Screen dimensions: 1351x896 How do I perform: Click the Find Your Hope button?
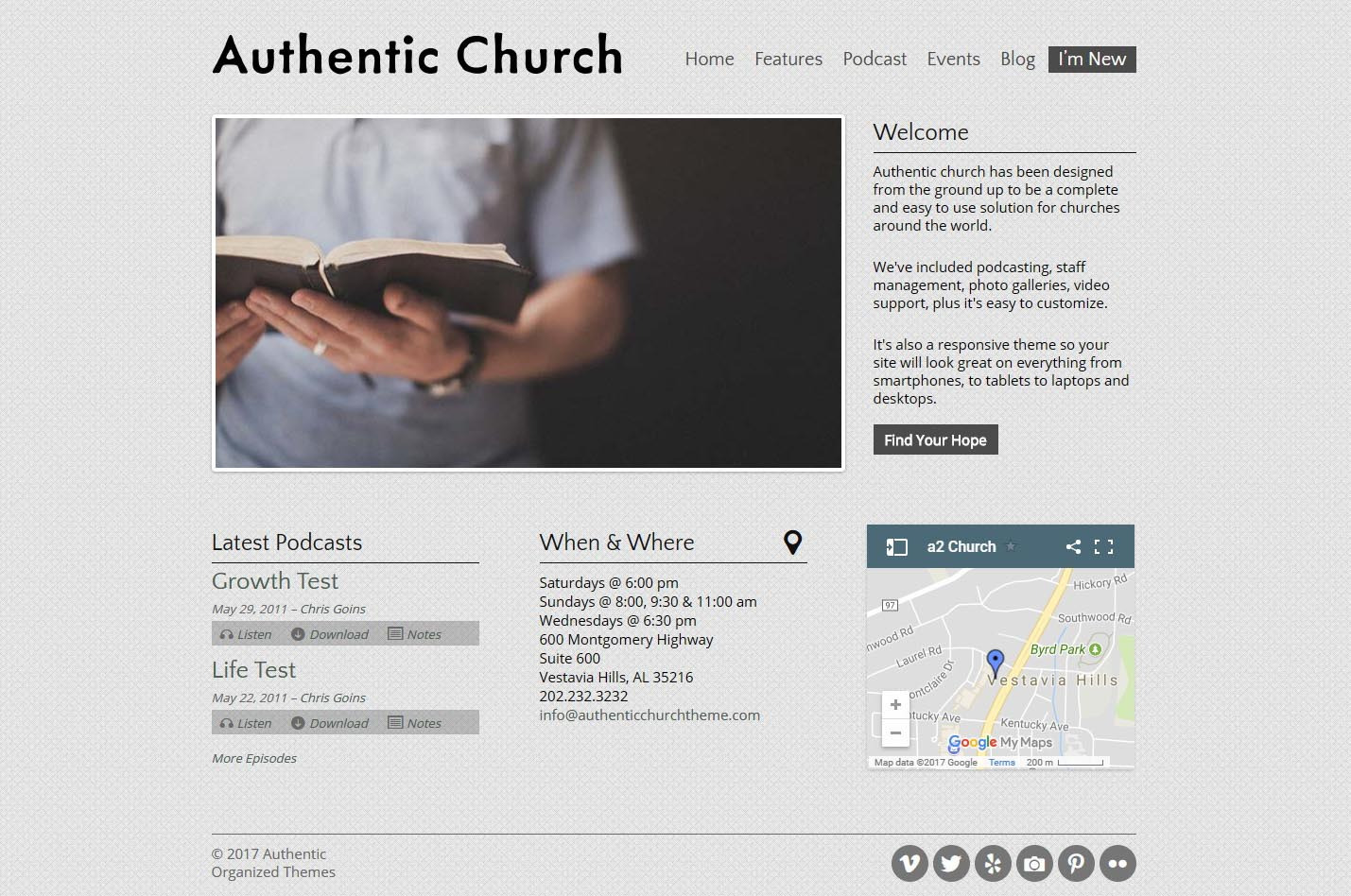coord(935,439)
